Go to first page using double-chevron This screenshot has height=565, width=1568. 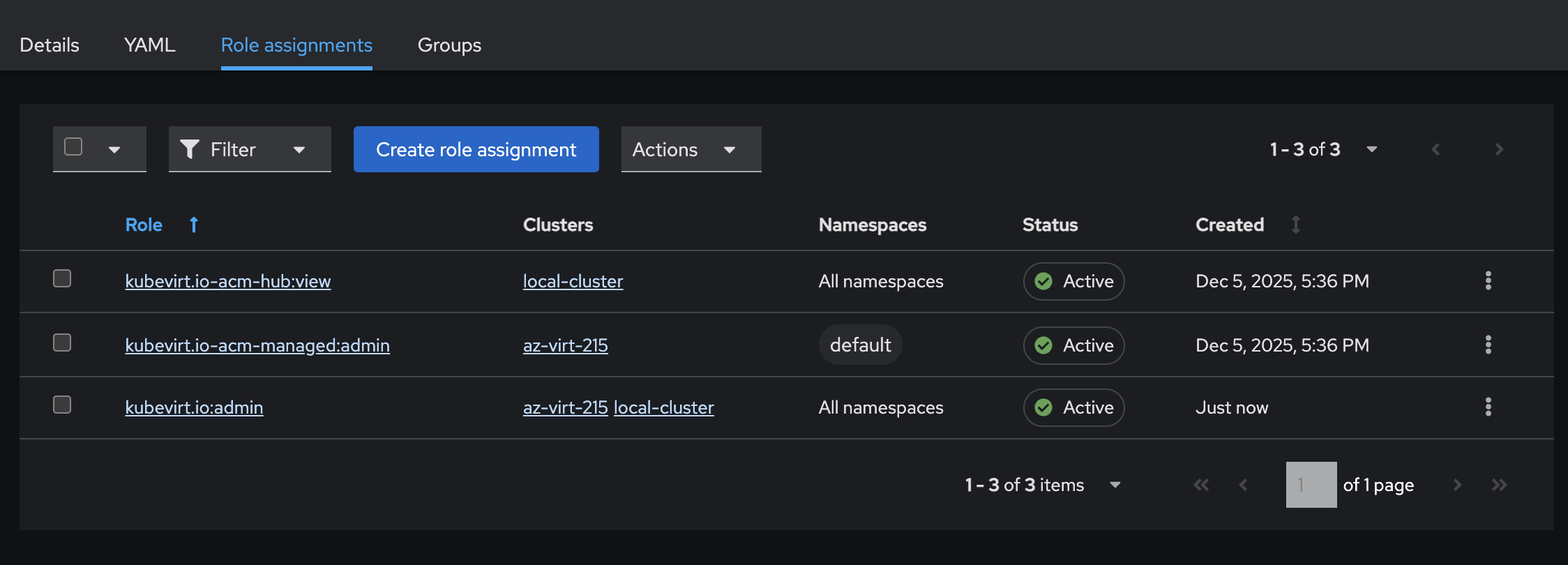(1200, 485)
